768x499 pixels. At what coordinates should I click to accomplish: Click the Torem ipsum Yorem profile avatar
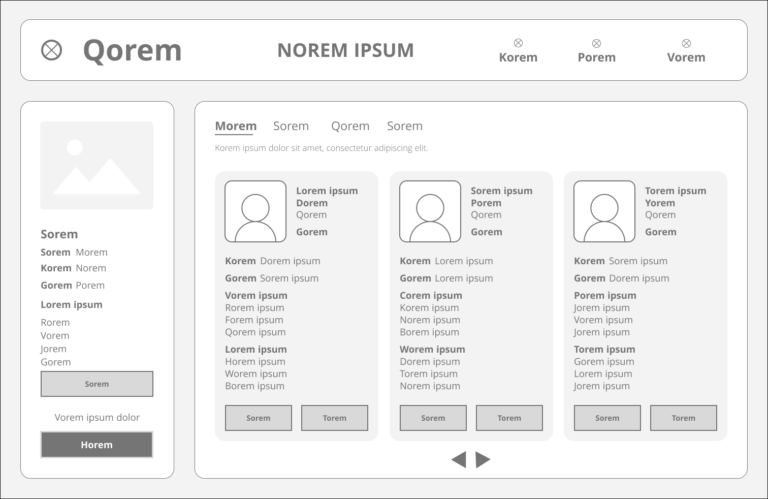(604, 212)
